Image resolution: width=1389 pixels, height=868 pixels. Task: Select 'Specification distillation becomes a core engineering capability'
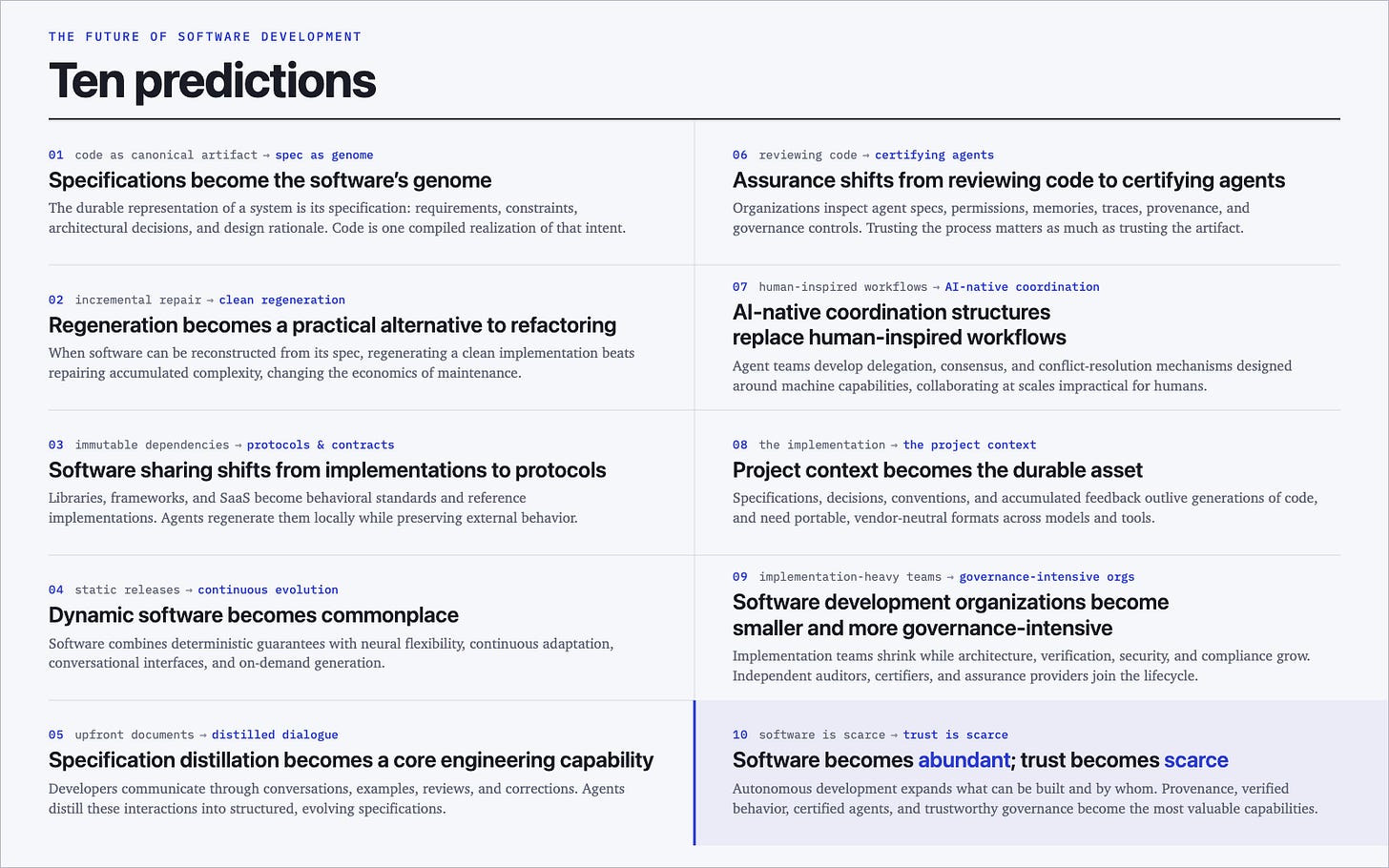click(x=351, y=760)
